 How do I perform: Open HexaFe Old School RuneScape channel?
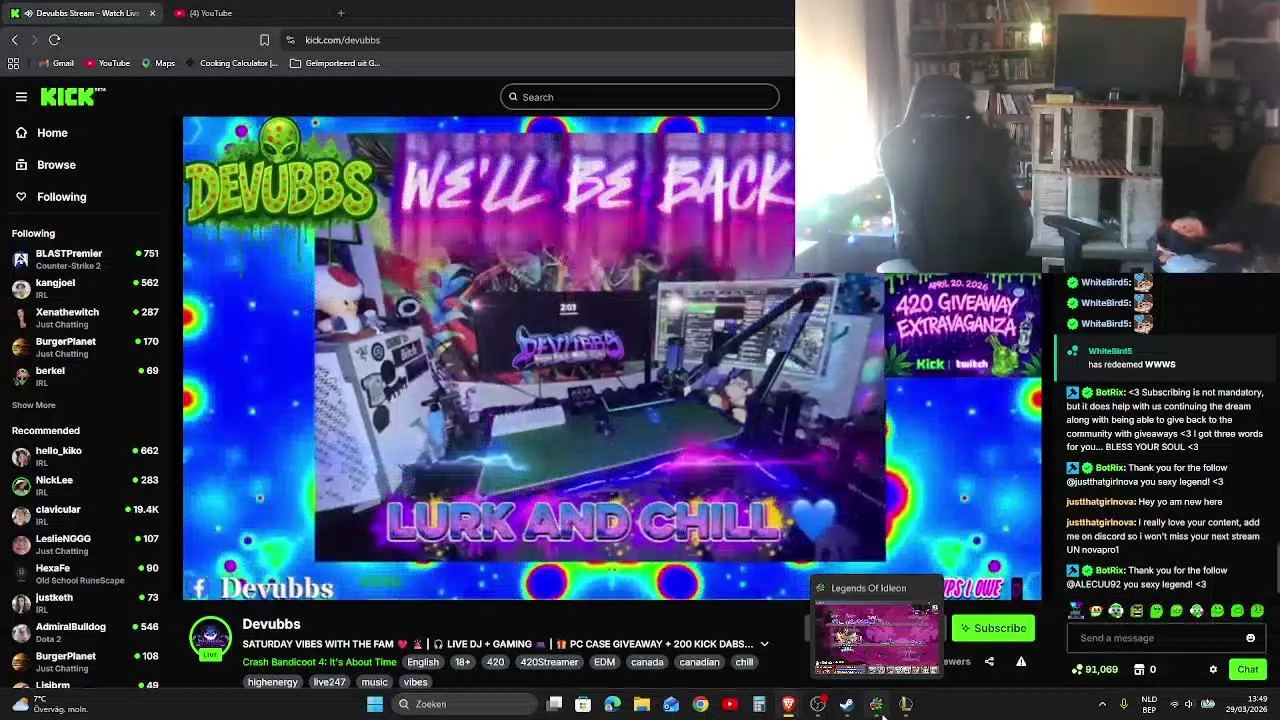[85, 574]
